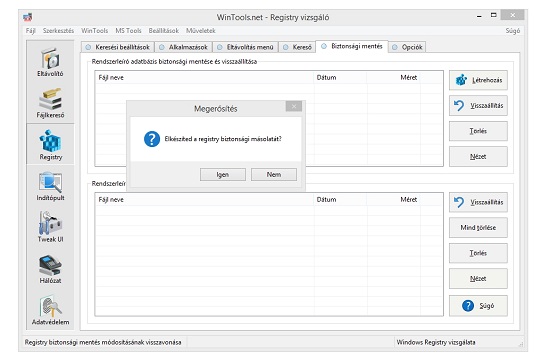550x363 pixels.
Task: Open the Hálózat network tool
Action: coord(50,269)
